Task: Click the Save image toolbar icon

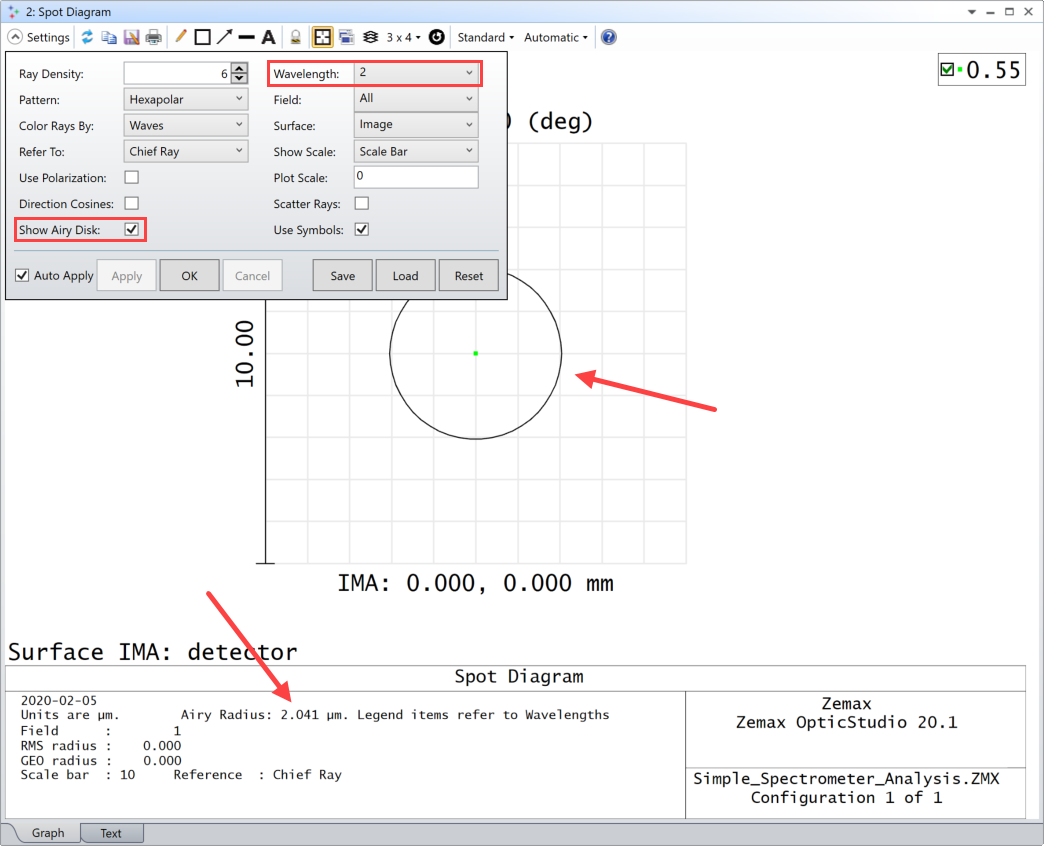Action: coord(132,37)
